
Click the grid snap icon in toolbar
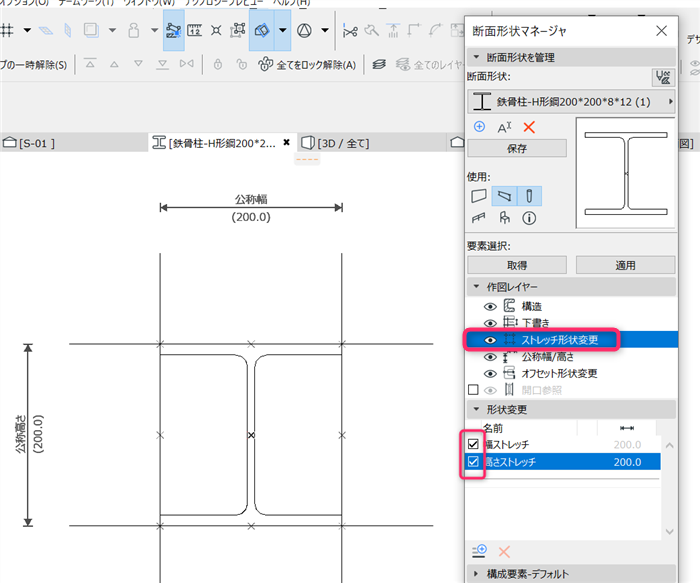click(x=6, y=30)
